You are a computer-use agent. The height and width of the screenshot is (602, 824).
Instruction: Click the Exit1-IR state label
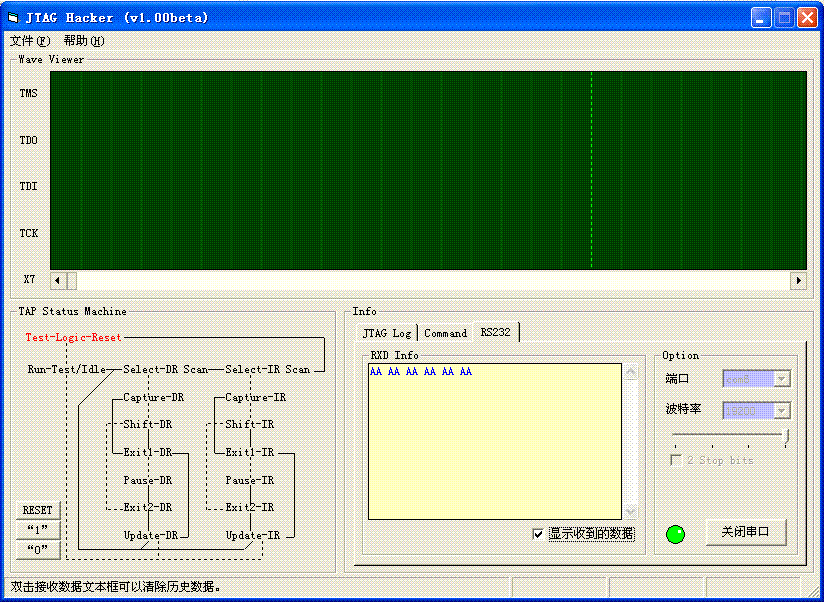pyautogui.click(x=250, y=452)
